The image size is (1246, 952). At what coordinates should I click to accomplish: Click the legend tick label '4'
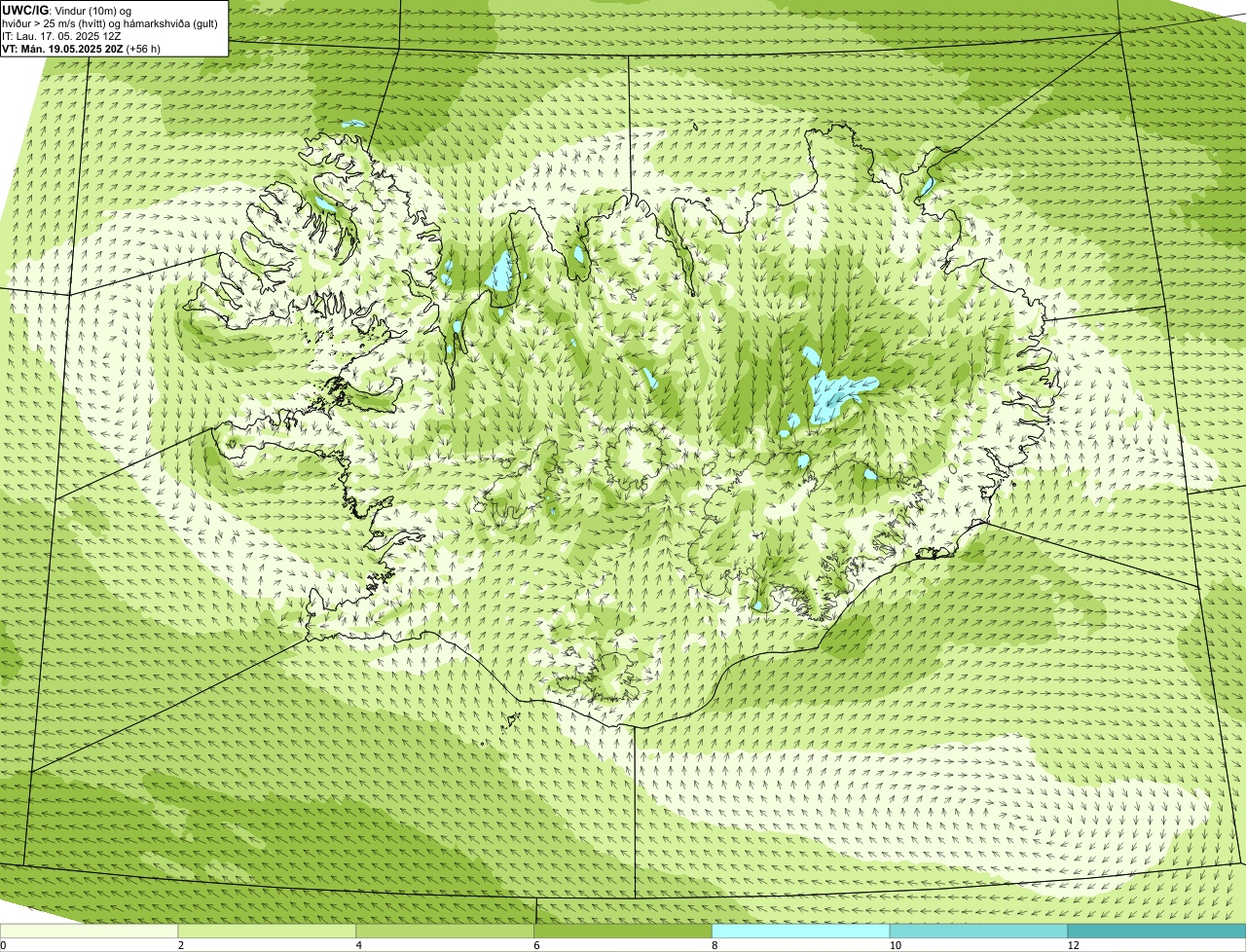[358, 945]
